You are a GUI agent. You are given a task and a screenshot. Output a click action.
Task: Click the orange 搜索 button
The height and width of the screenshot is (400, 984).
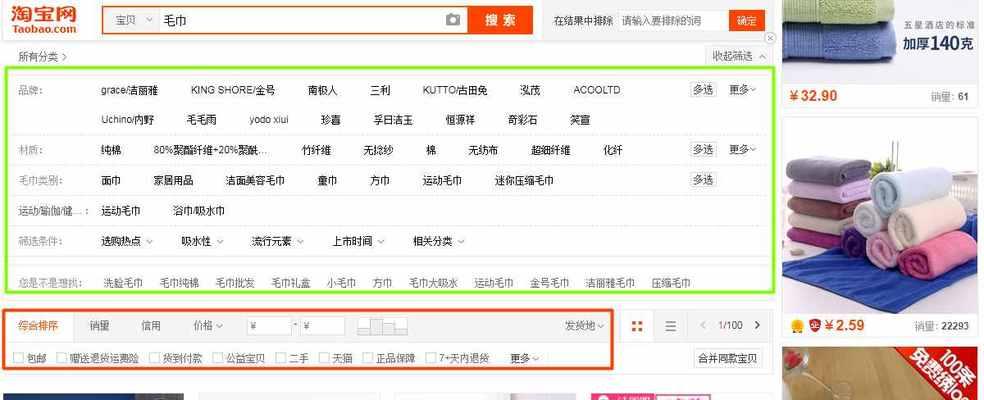500,20
